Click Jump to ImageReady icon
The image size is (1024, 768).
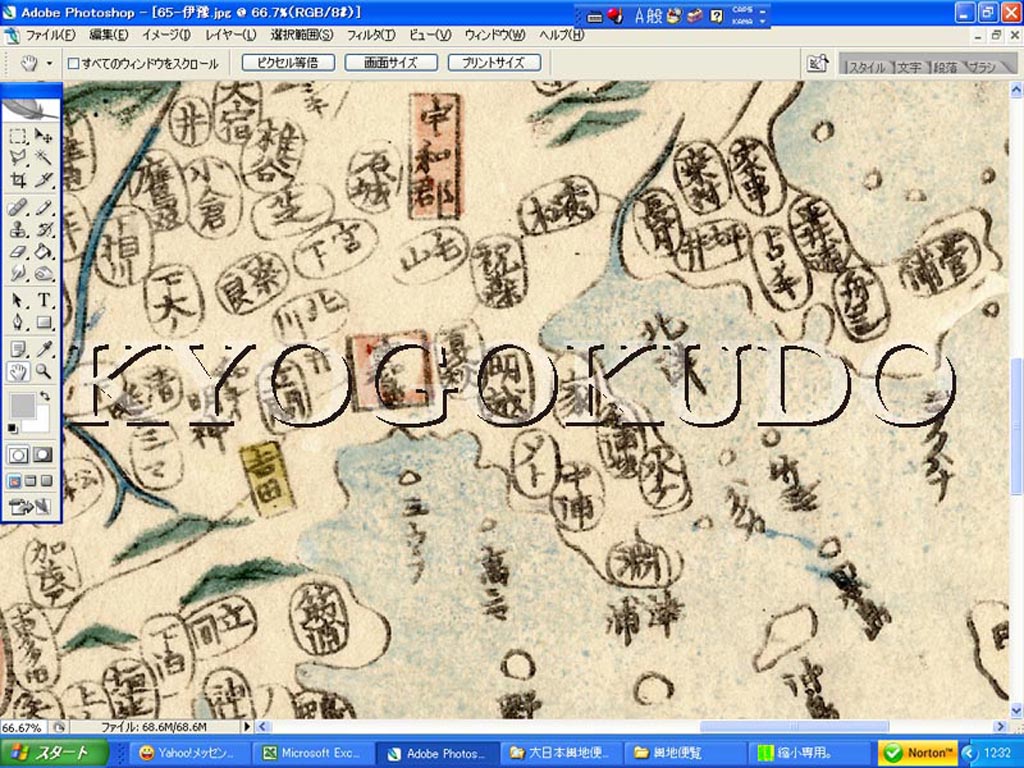tap(30, 505)
